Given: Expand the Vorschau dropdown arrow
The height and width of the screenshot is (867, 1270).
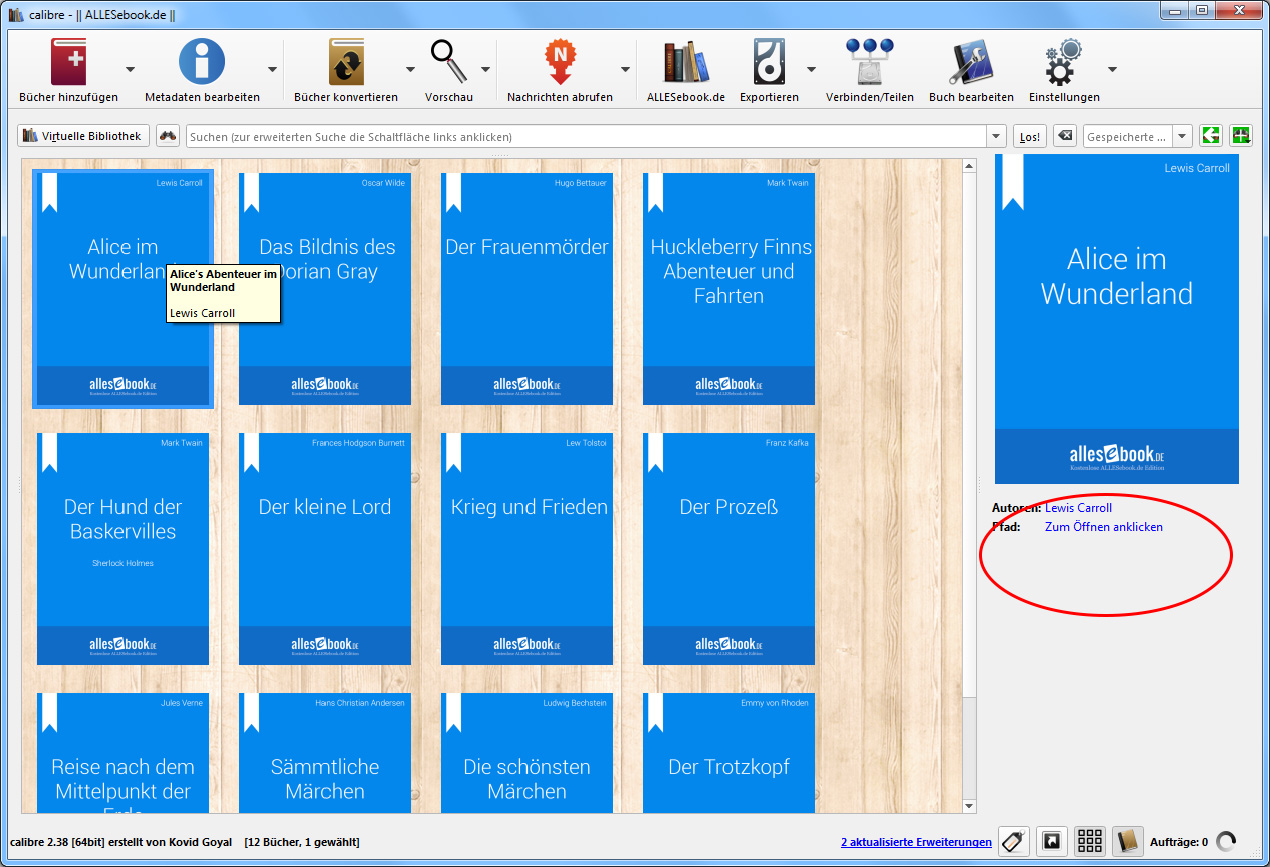Looking at the screenshot, I should click(x=485, y=69).
